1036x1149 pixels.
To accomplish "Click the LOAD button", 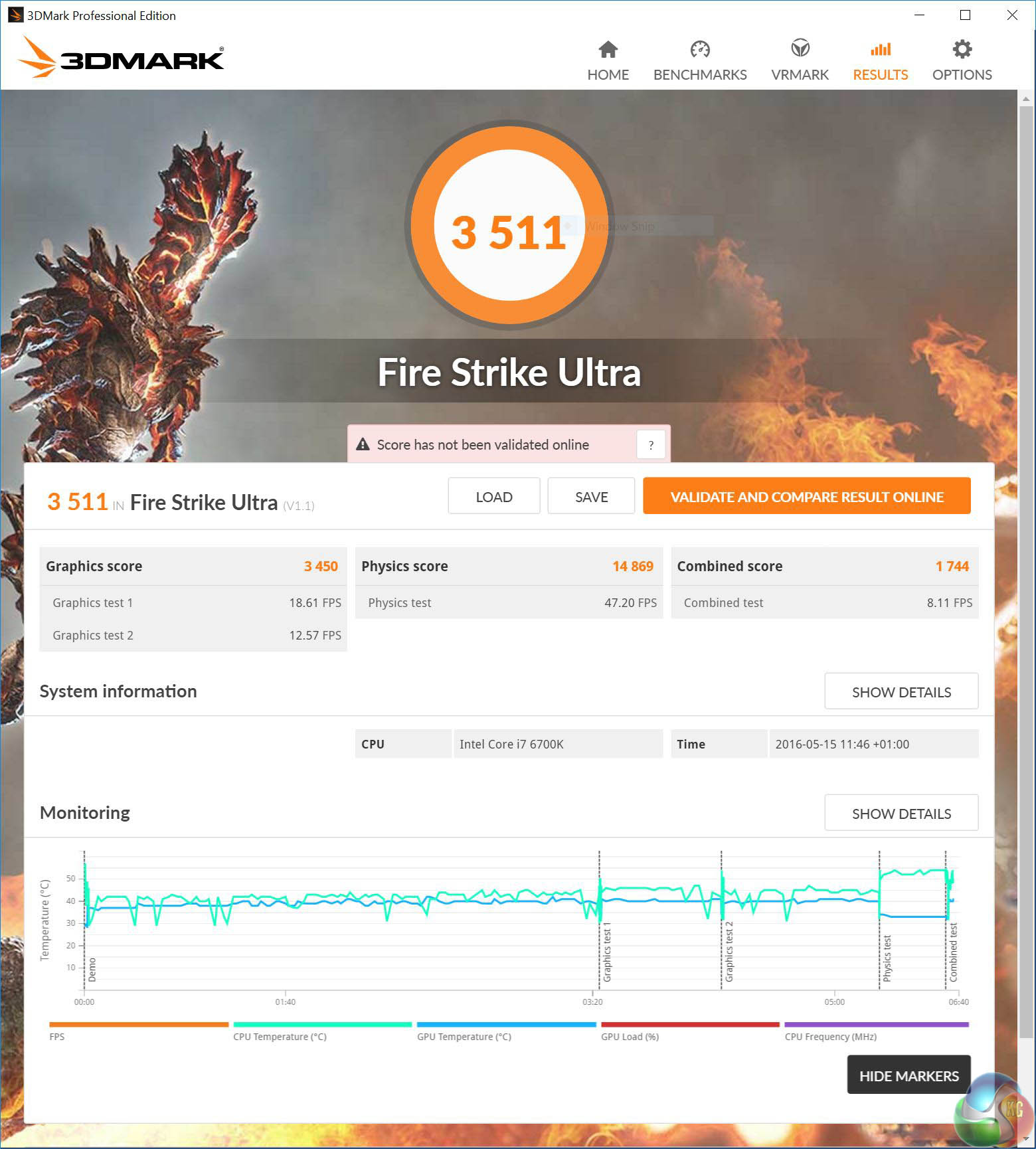I will [x=494, y=496].
